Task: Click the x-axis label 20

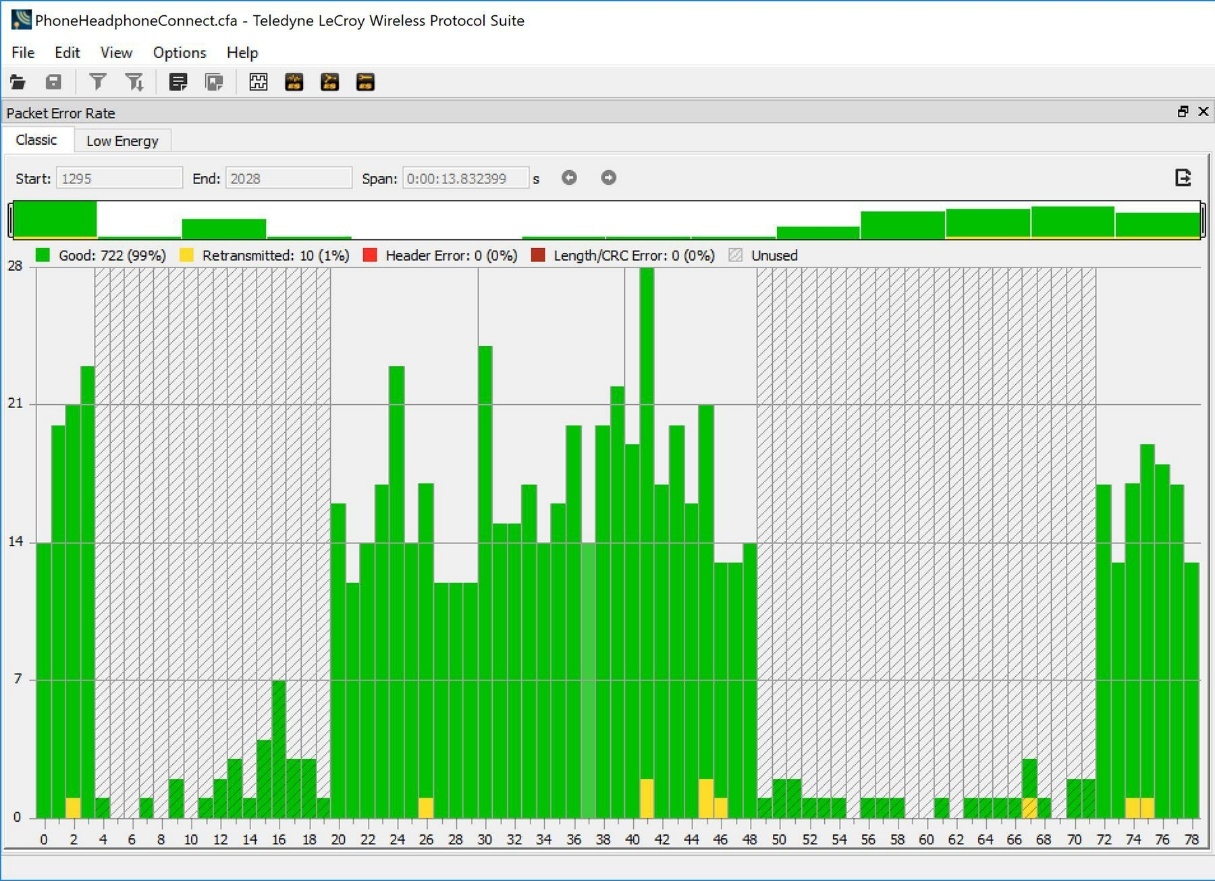Action: coord(338,840)
